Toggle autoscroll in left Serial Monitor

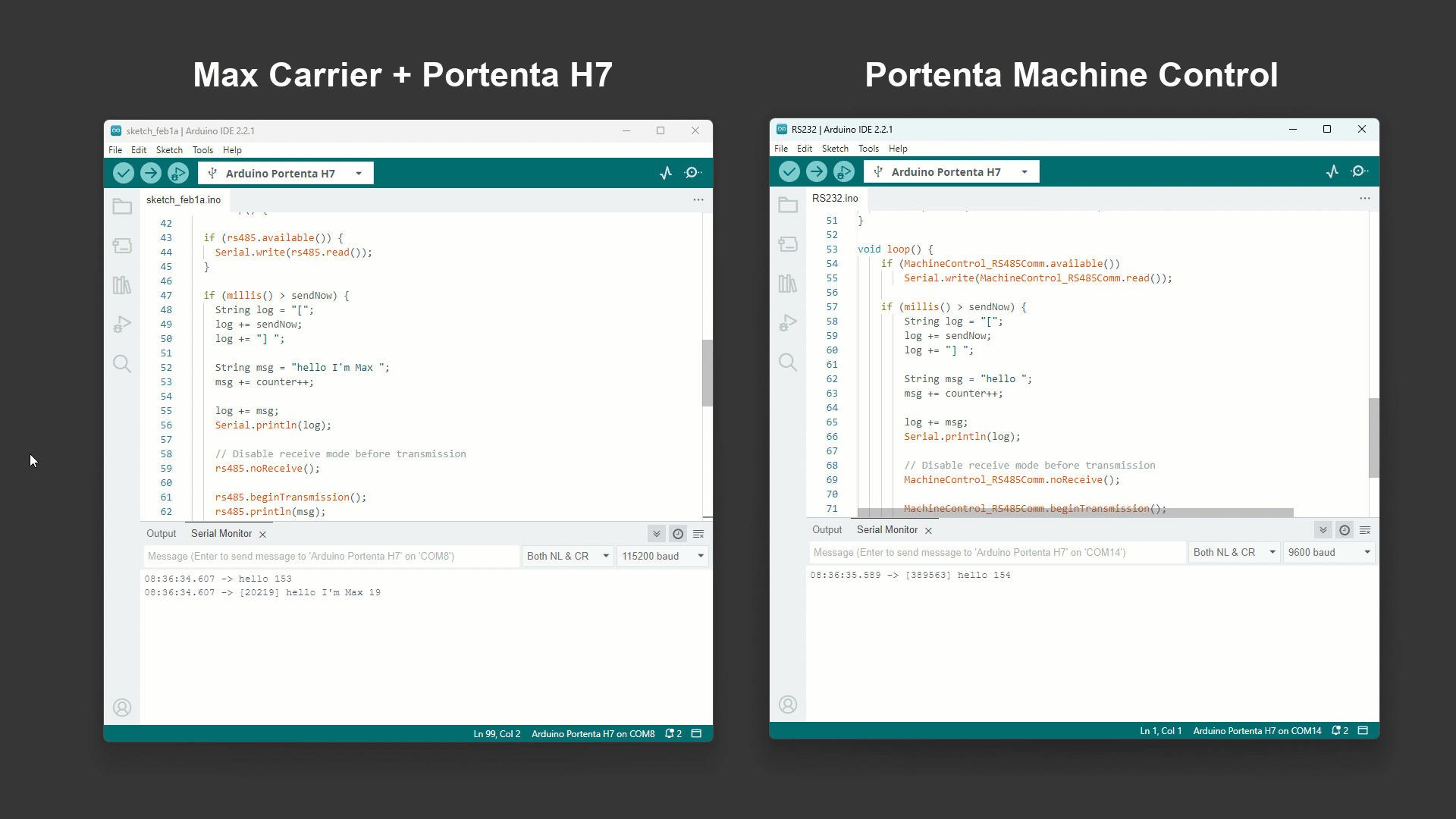[657, 534]
